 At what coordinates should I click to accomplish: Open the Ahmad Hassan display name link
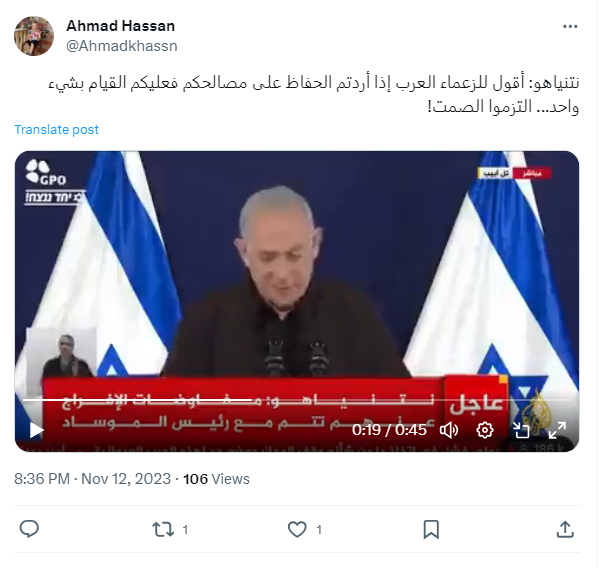tap(120, 26)
